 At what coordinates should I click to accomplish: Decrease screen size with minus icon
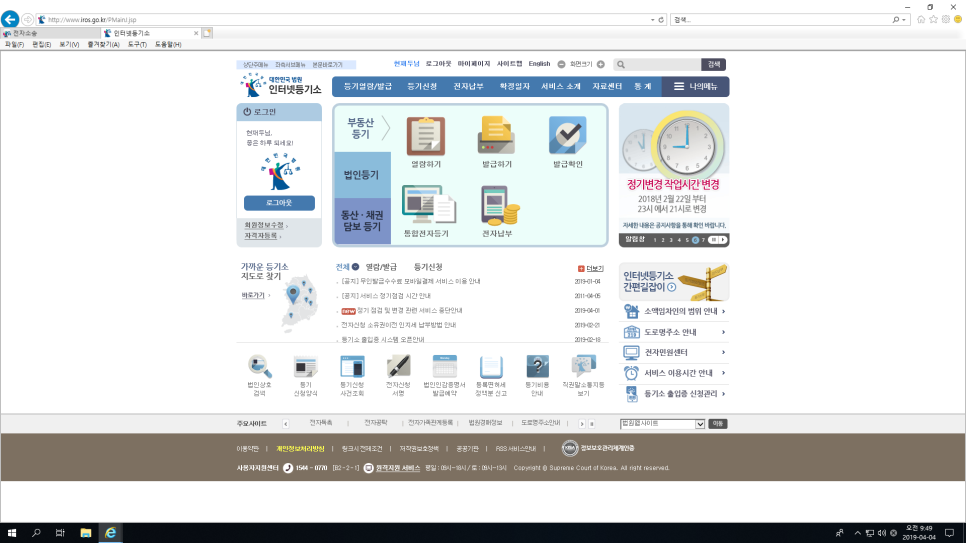[x=561, y=64]
